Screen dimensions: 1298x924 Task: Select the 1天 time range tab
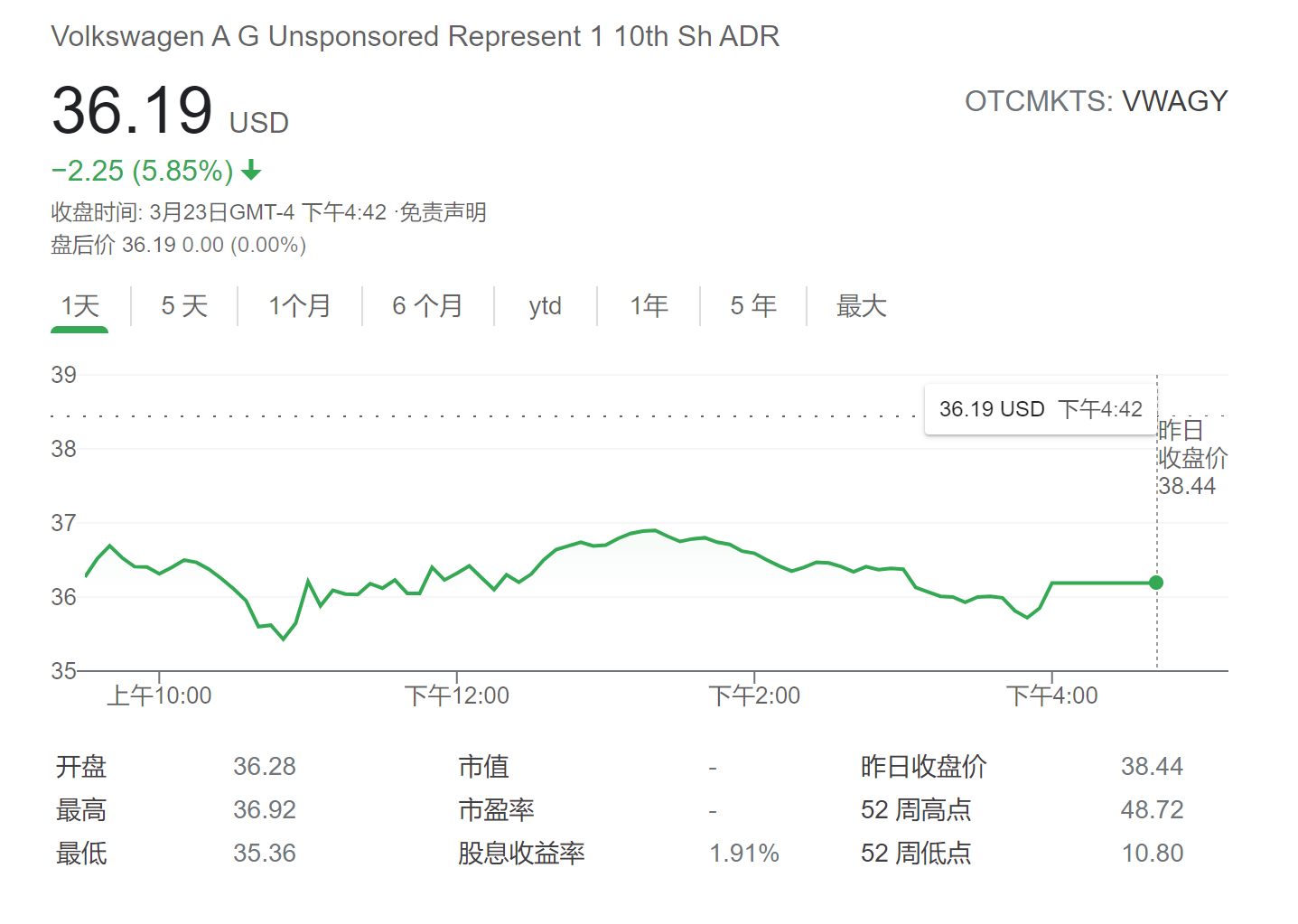79,306
